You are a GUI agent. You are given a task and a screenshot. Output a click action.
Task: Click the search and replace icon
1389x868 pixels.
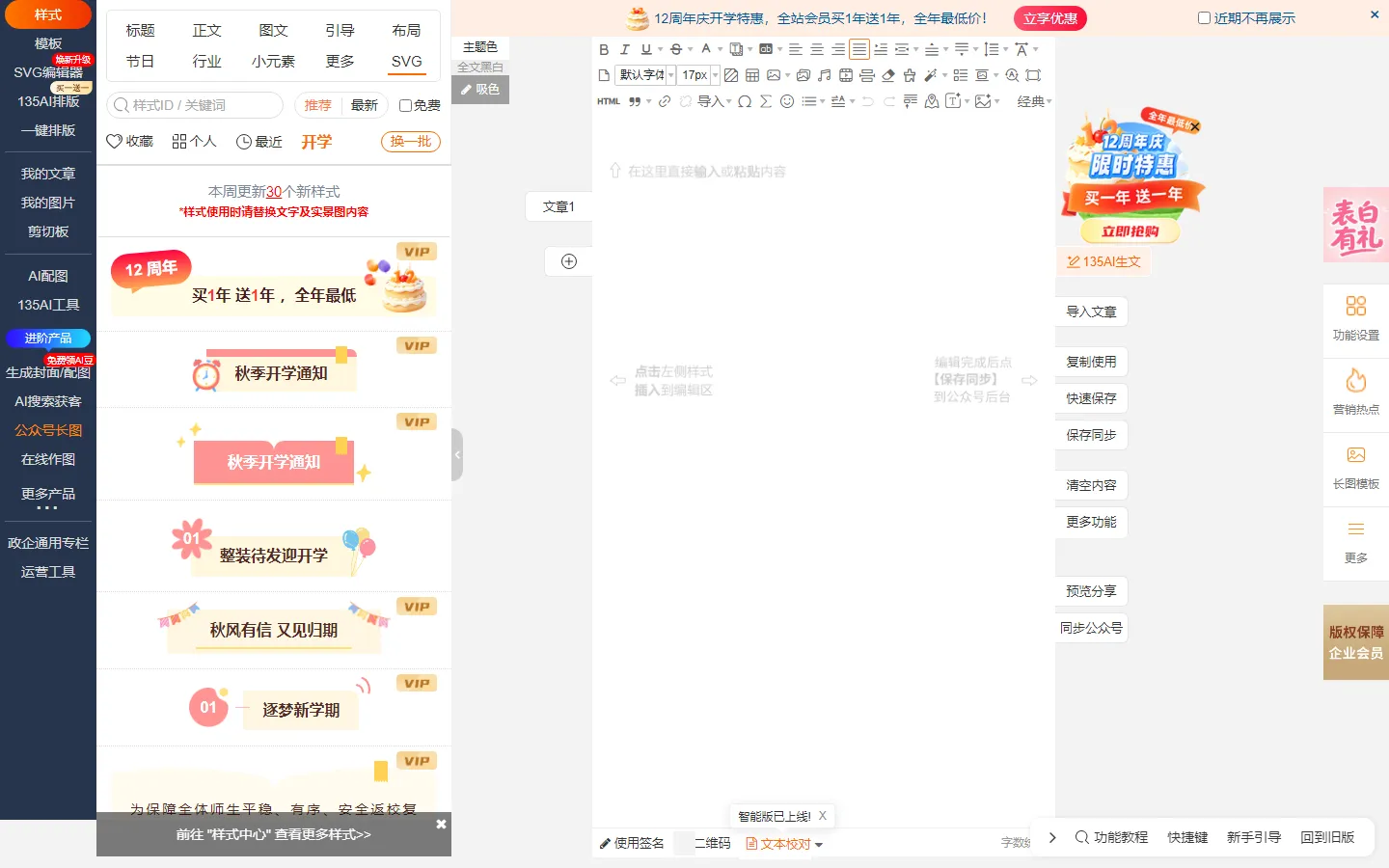(1012, 75)
